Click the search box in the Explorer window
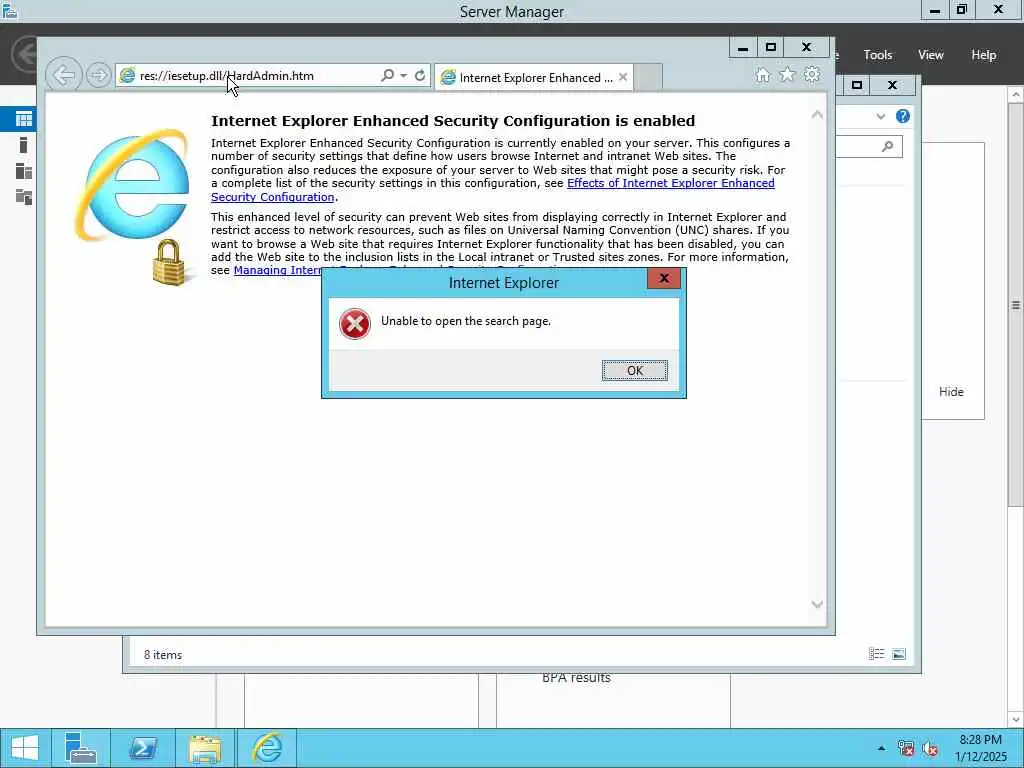The width and height of the screenshot is (1024, 768). 869,146
